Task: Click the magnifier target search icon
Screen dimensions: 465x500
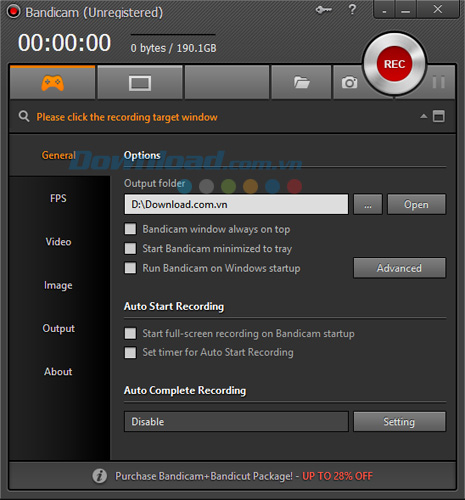Action: click(x=24, y=117)
